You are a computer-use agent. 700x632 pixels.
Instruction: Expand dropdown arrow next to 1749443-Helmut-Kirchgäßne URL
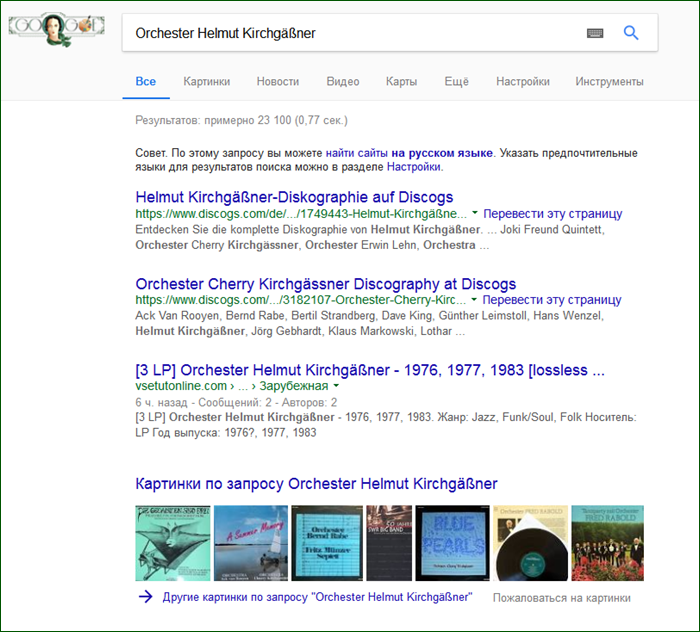(x=475, y=213)
